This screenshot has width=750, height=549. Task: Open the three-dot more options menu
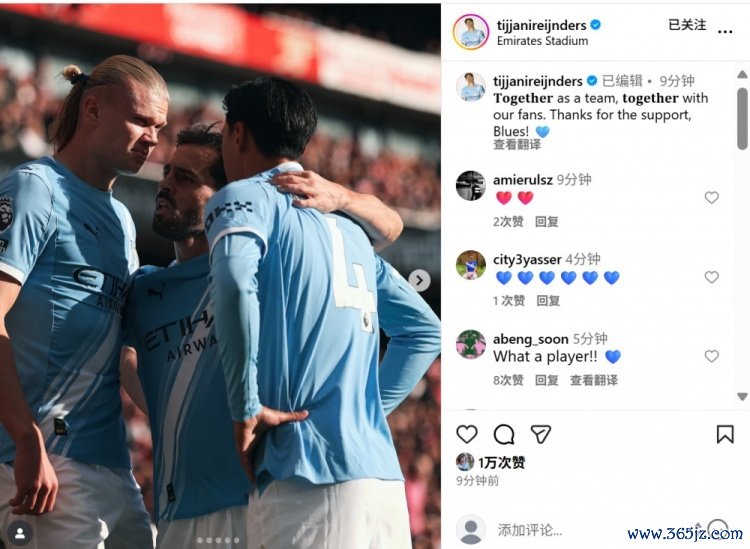[x=725, y=32]
